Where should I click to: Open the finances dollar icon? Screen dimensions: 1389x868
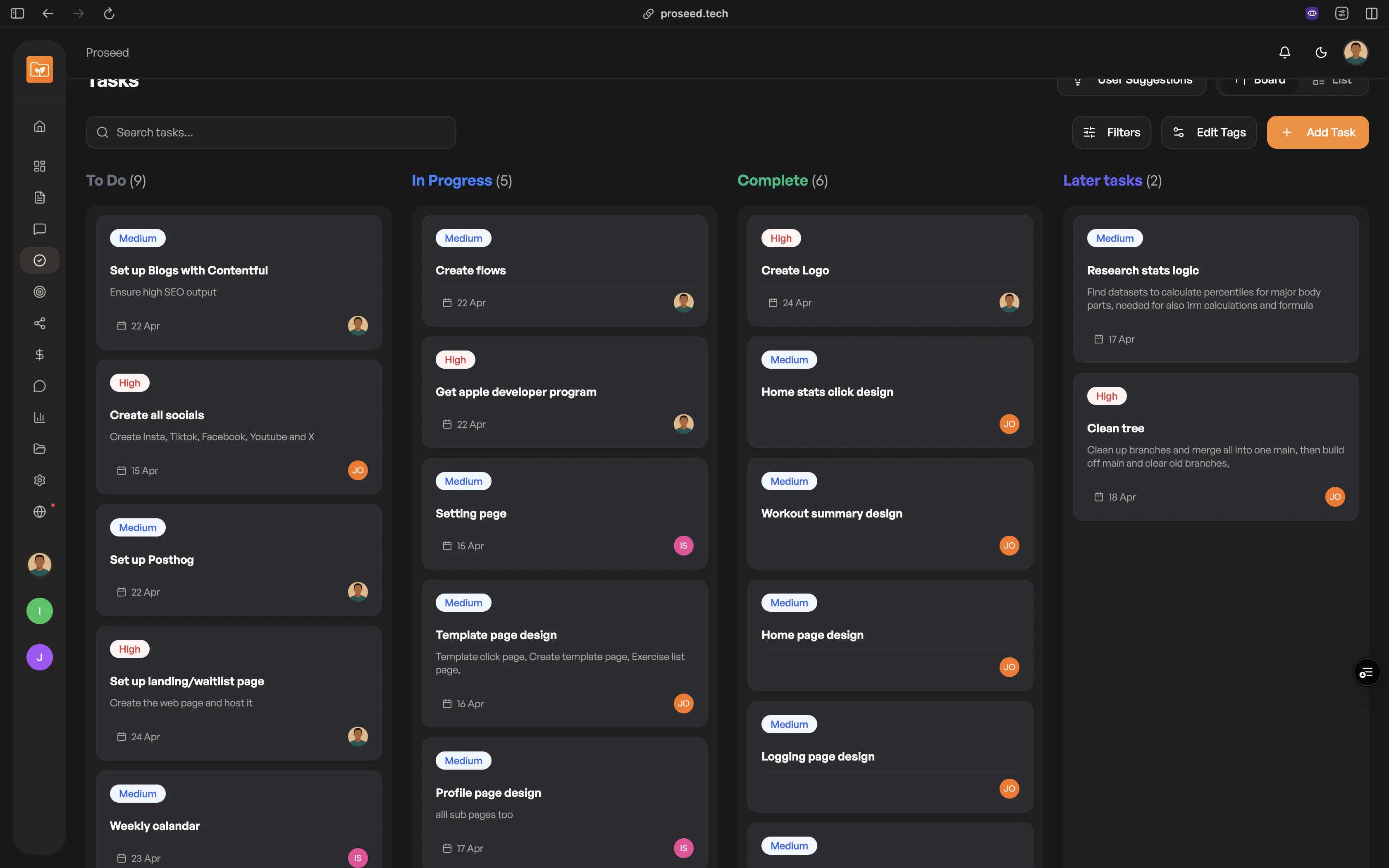pos(39,354)
